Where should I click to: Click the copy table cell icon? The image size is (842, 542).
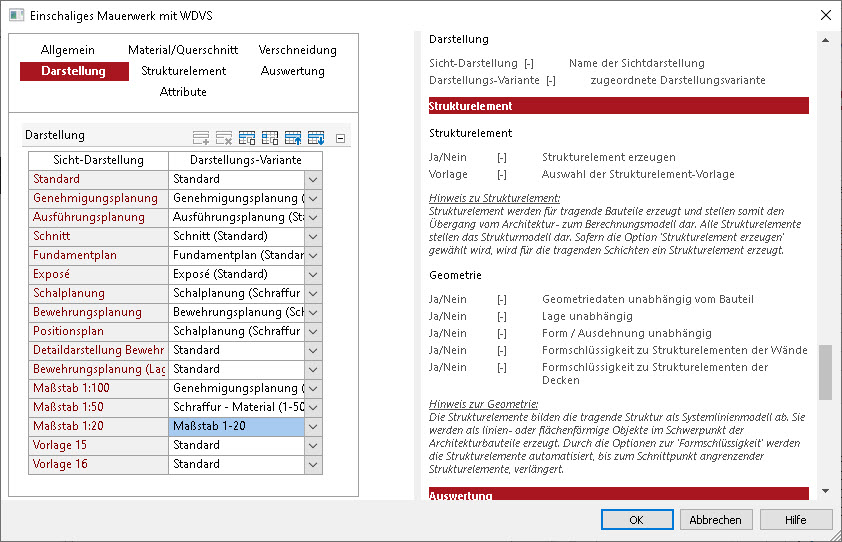tap(270, 138)
